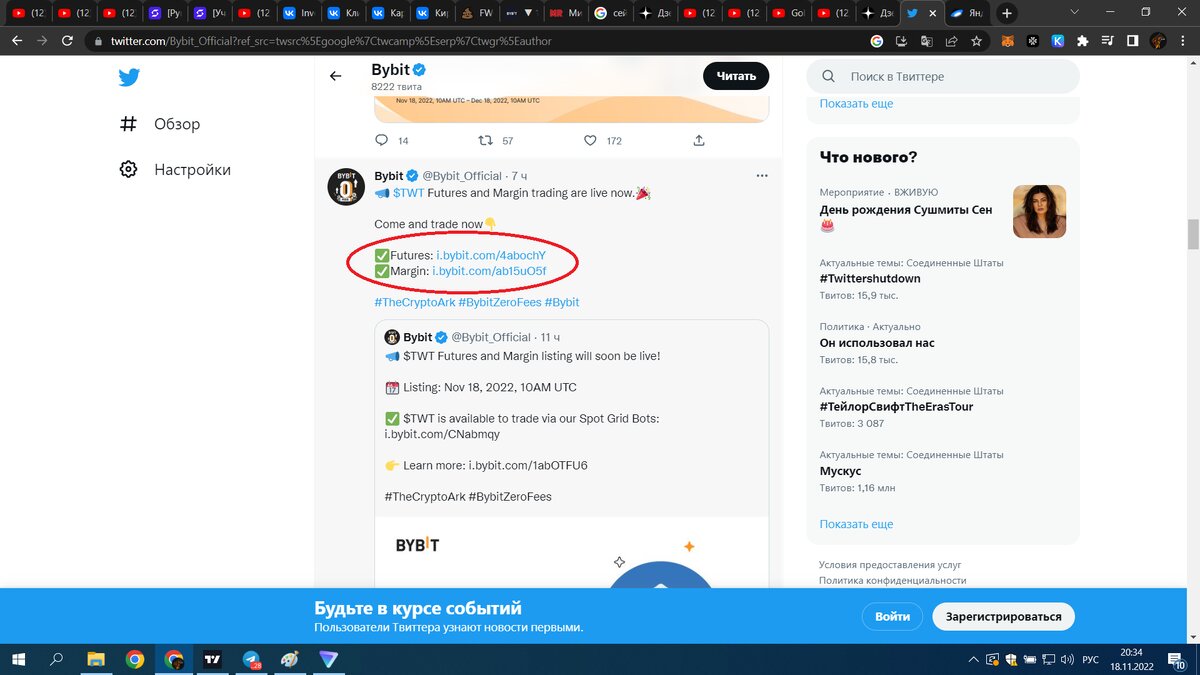Share the tweet via the upload icon
1200x675 pixels.
699,141
